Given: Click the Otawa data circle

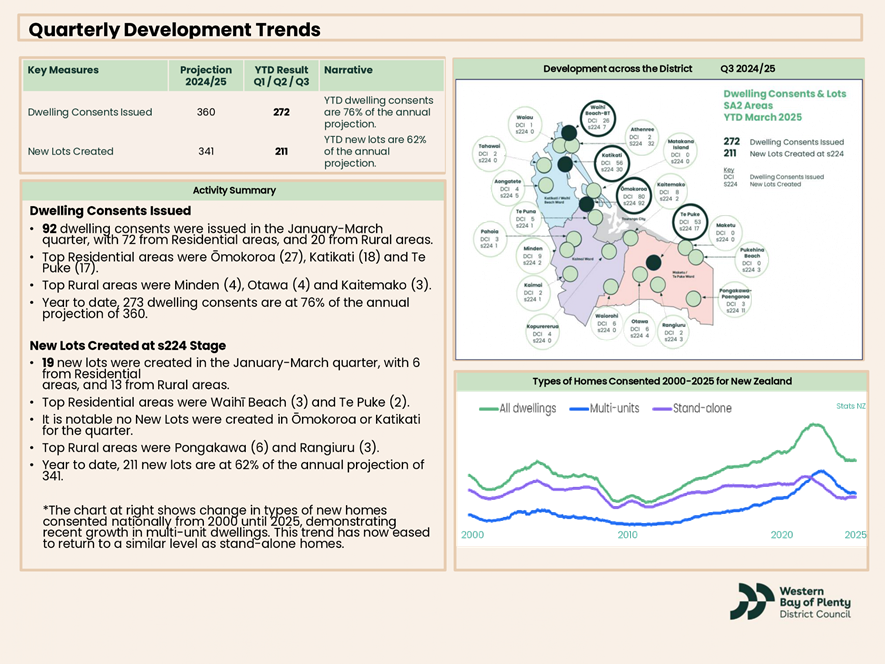Looking at the screenshot, I should pyautogui.click(x=640, y=330).
